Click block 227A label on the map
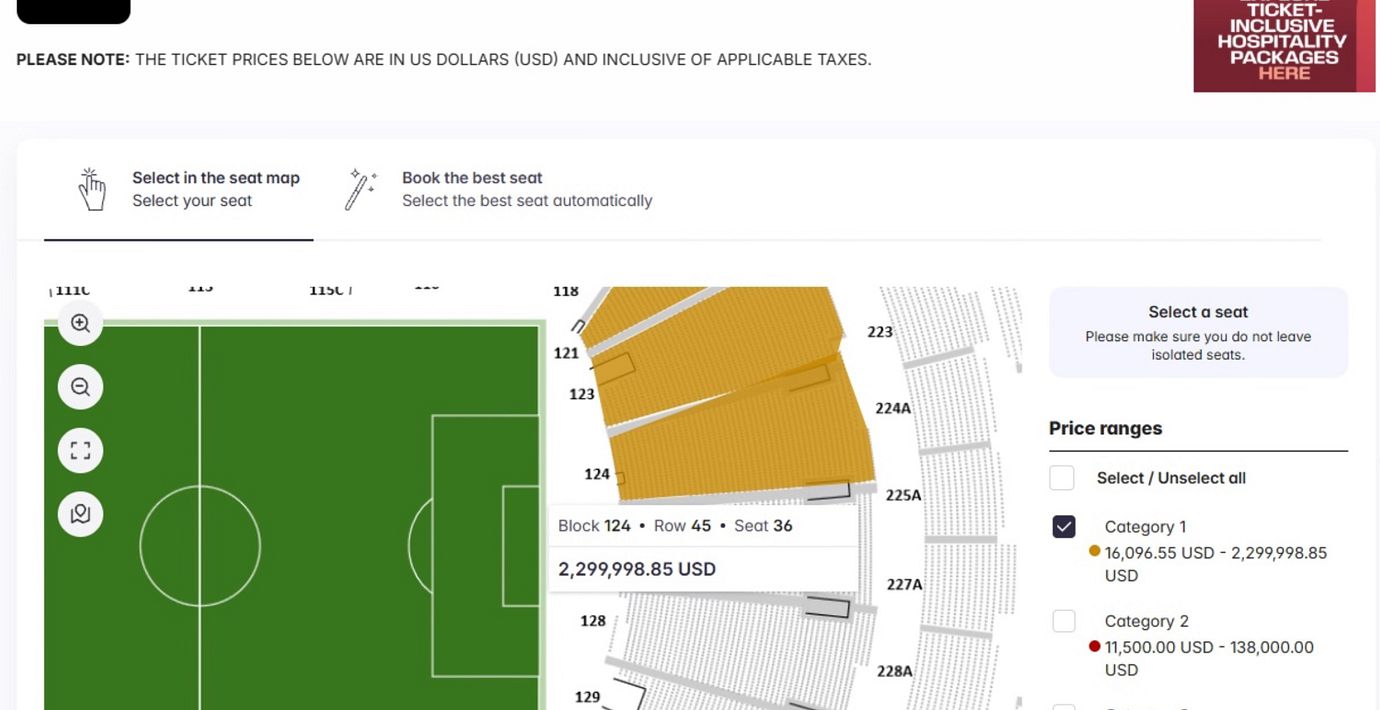 pyautogui.click(x=905, y=584)
